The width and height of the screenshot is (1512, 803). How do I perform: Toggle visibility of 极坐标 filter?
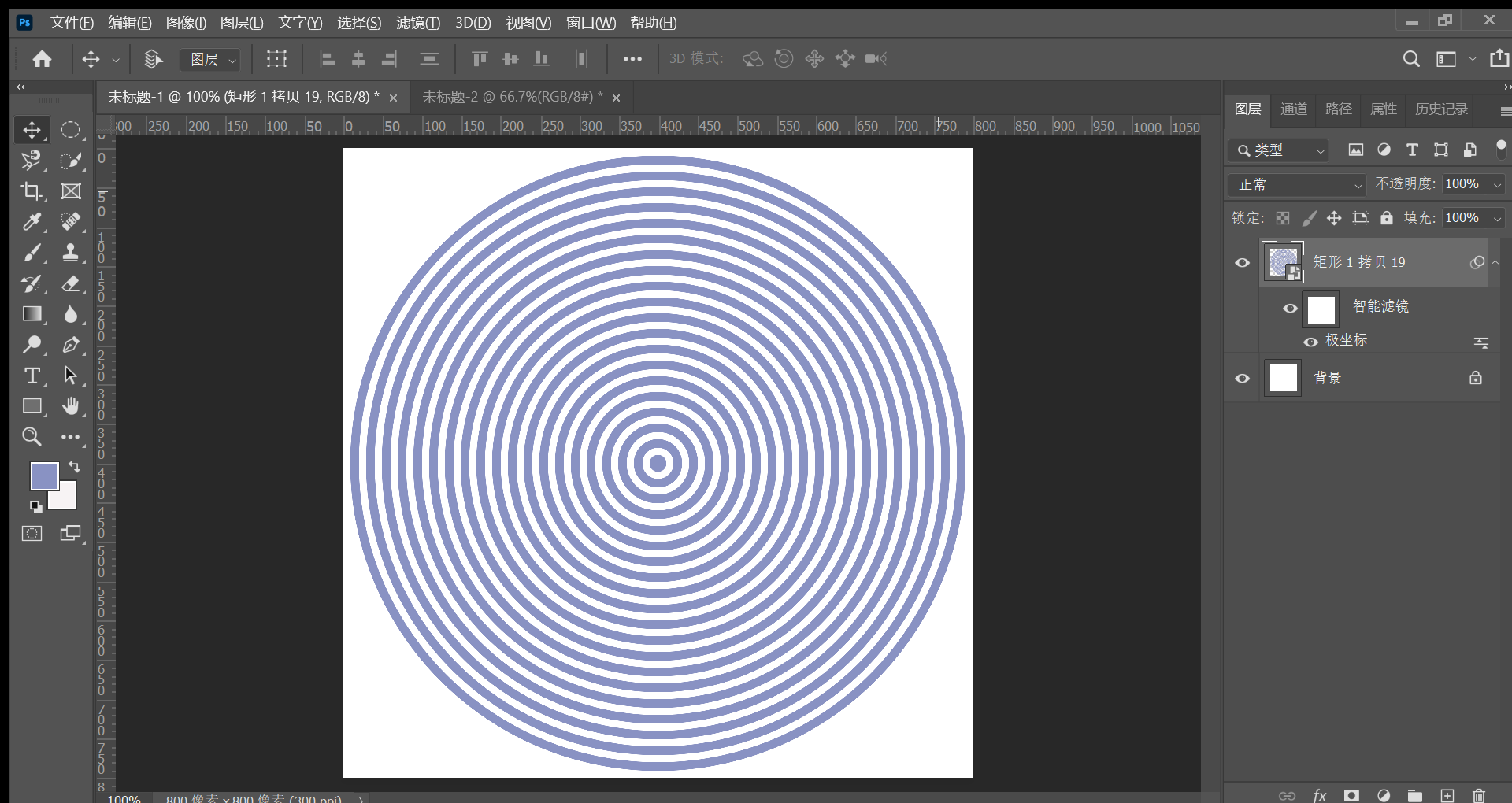tap(1310, 342)
